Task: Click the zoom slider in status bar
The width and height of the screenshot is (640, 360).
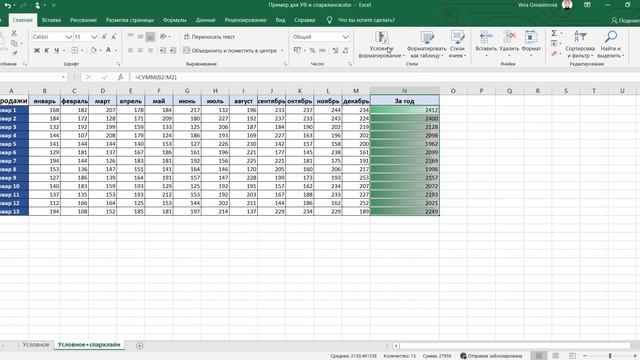Action: coord(610,356)
